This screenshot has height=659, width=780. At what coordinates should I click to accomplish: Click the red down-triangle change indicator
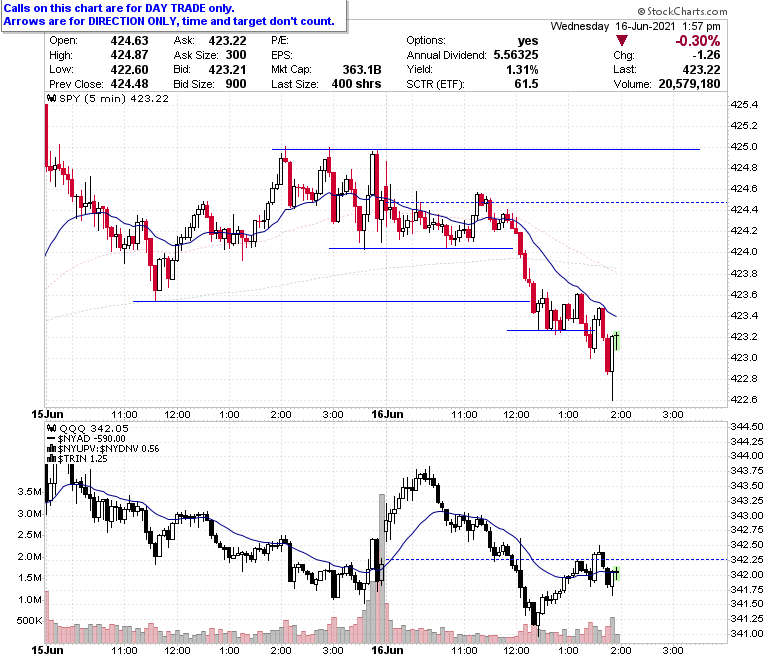click(621, 40)
